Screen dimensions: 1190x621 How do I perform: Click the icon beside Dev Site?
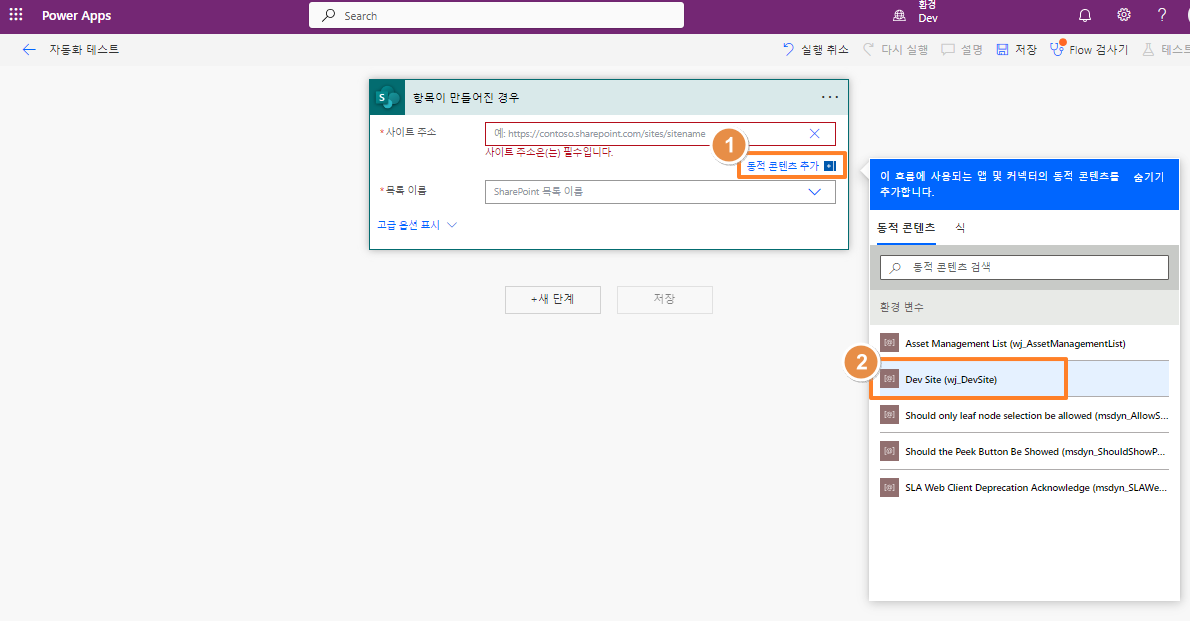click(x=889, y=378)
